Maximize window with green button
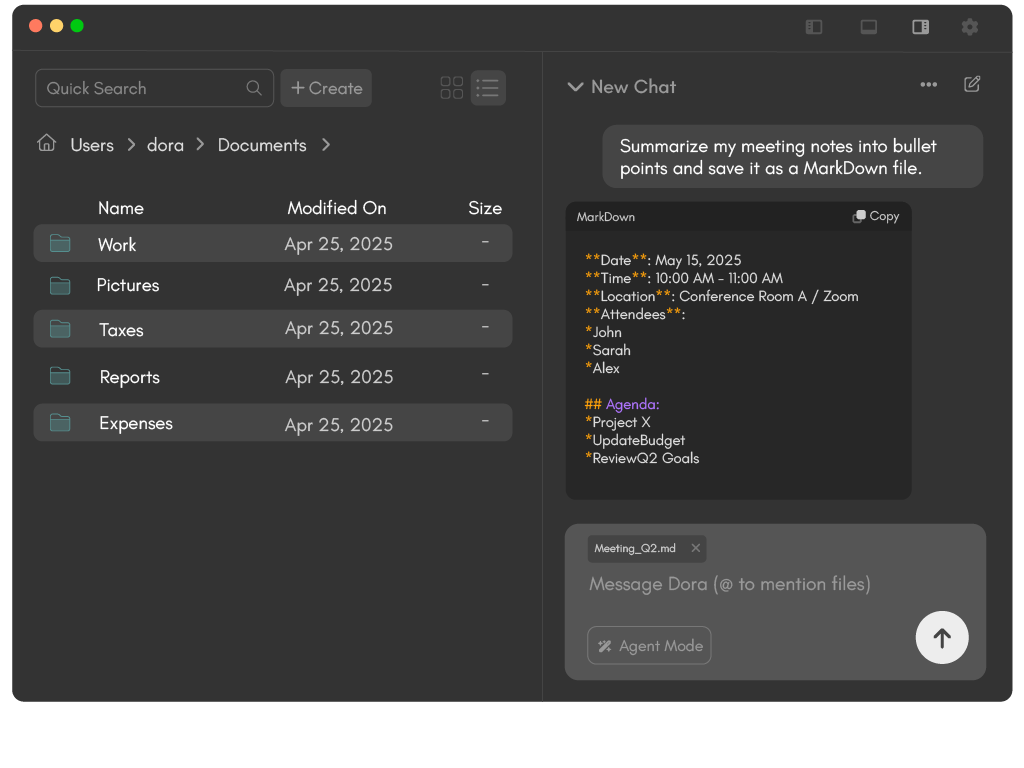The image size is (1024, 768). 77,25
